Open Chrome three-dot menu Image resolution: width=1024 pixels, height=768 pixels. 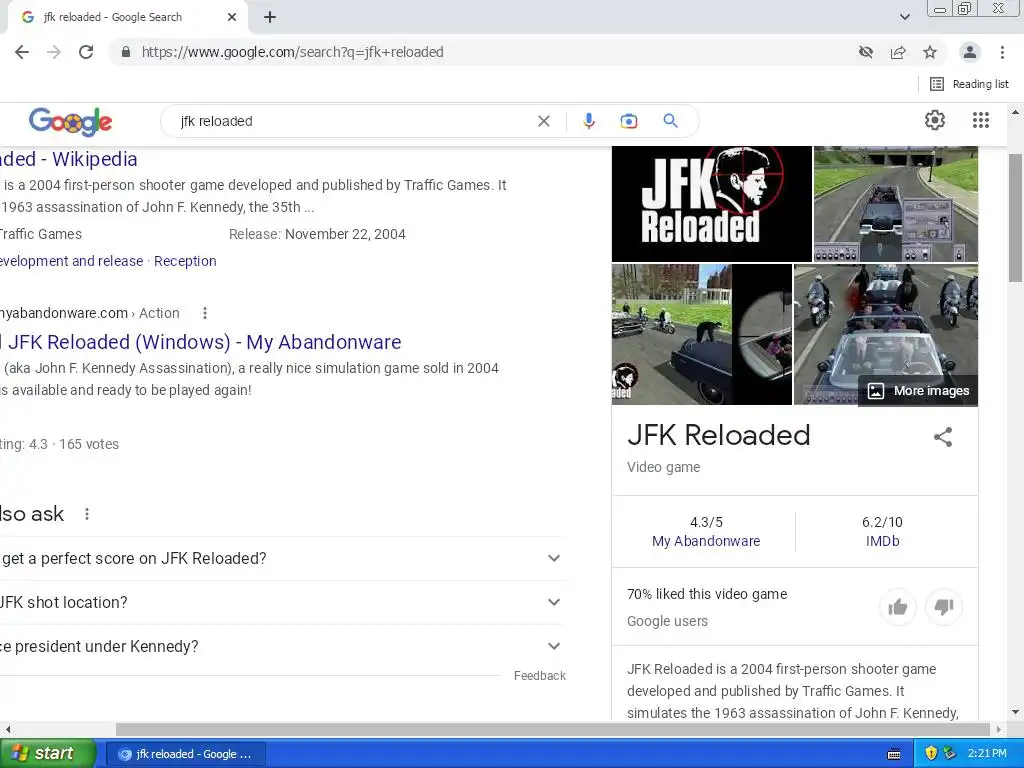pyautogui.click(x=1002, y=52)
